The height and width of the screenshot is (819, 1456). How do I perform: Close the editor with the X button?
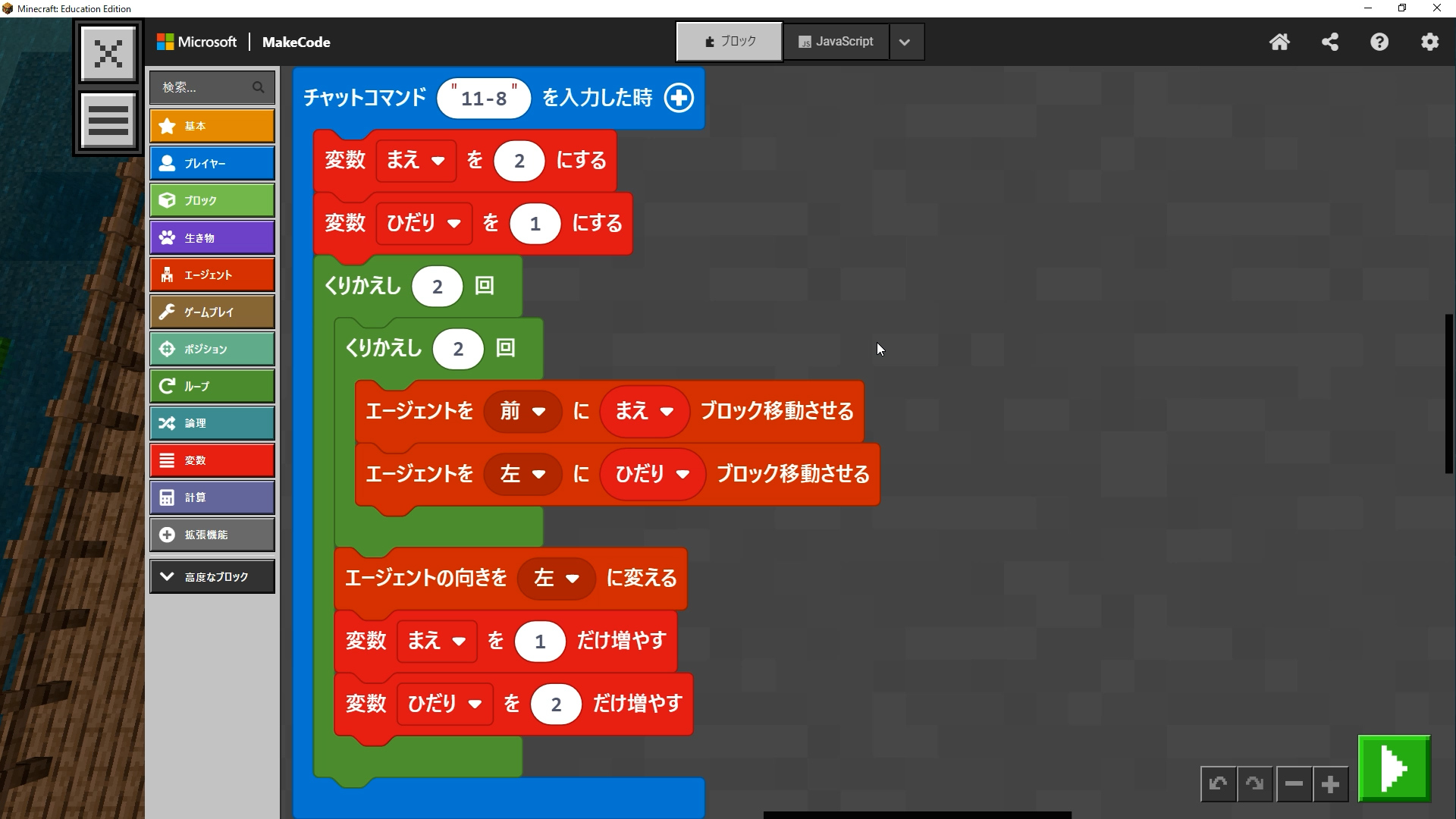(108, 53)
